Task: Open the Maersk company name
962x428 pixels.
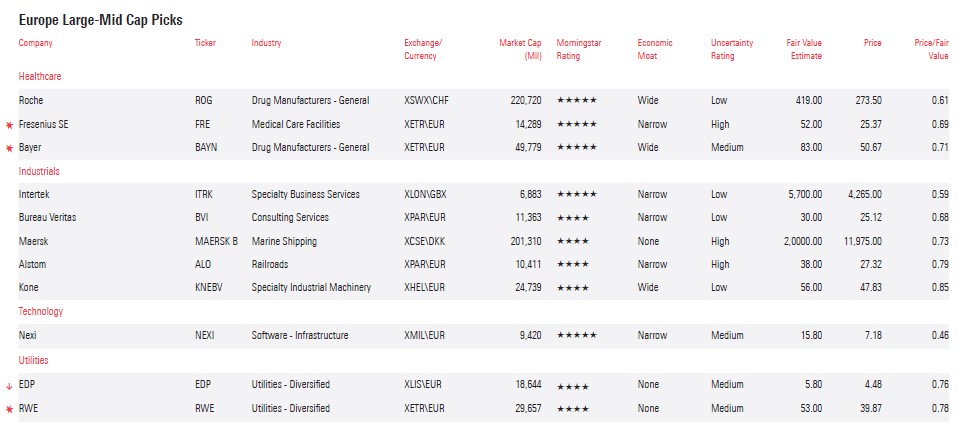Action: tap(33, 241)
